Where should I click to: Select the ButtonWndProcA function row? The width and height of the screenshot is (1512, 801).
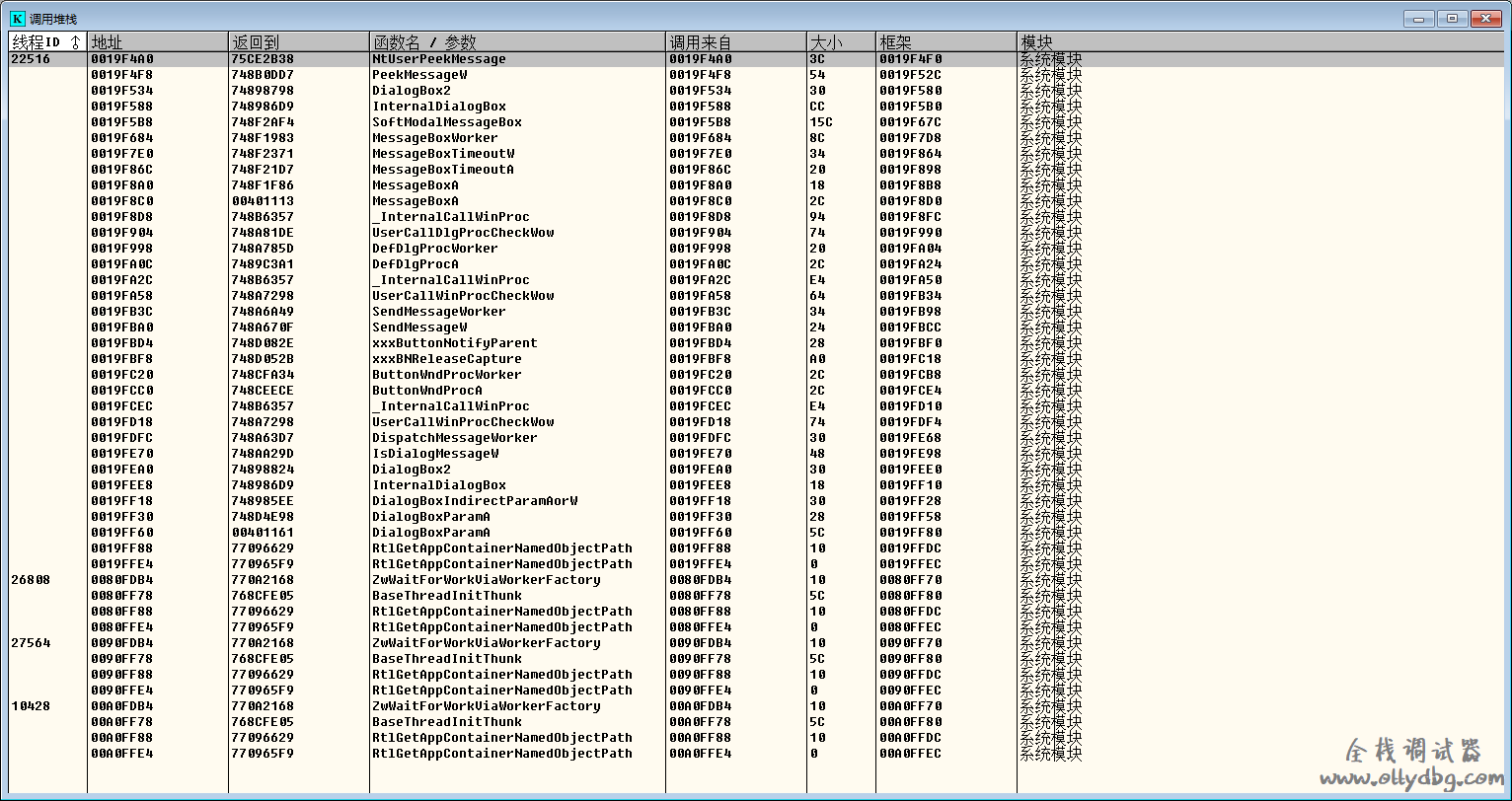coord(427,391)
